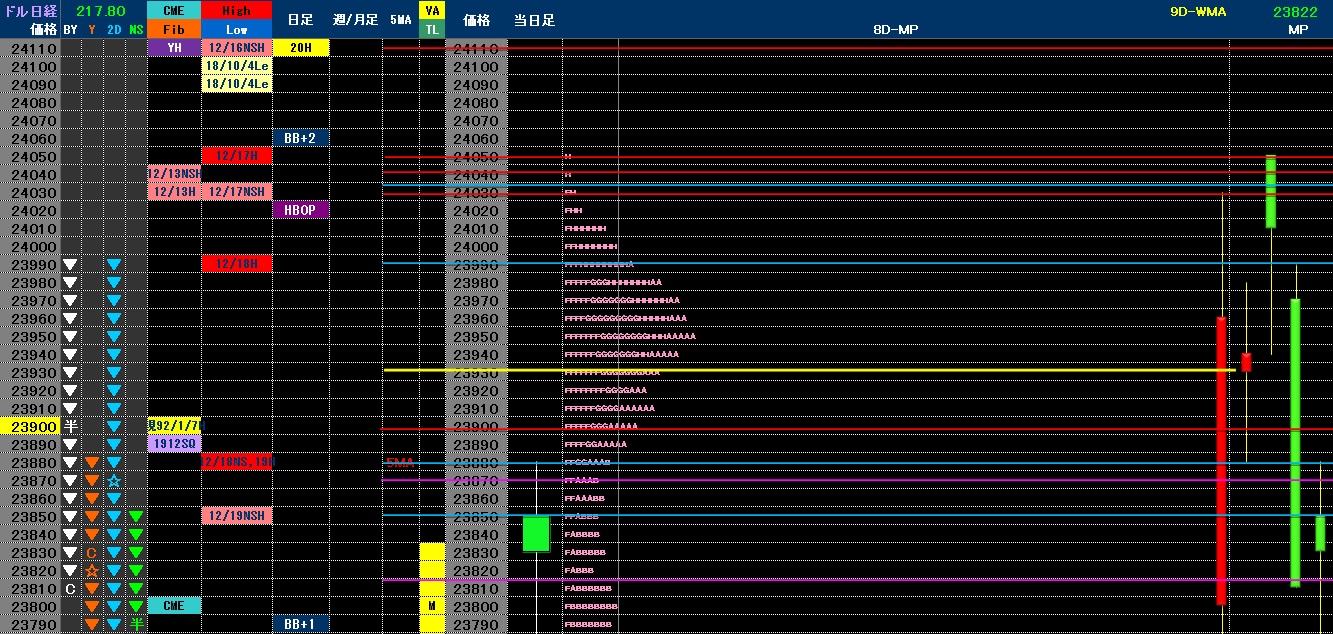This screenshot has height=634, width=1333.
Task: Click the orange triangle in the 23810 row
Action: click(x=92, y=589)
